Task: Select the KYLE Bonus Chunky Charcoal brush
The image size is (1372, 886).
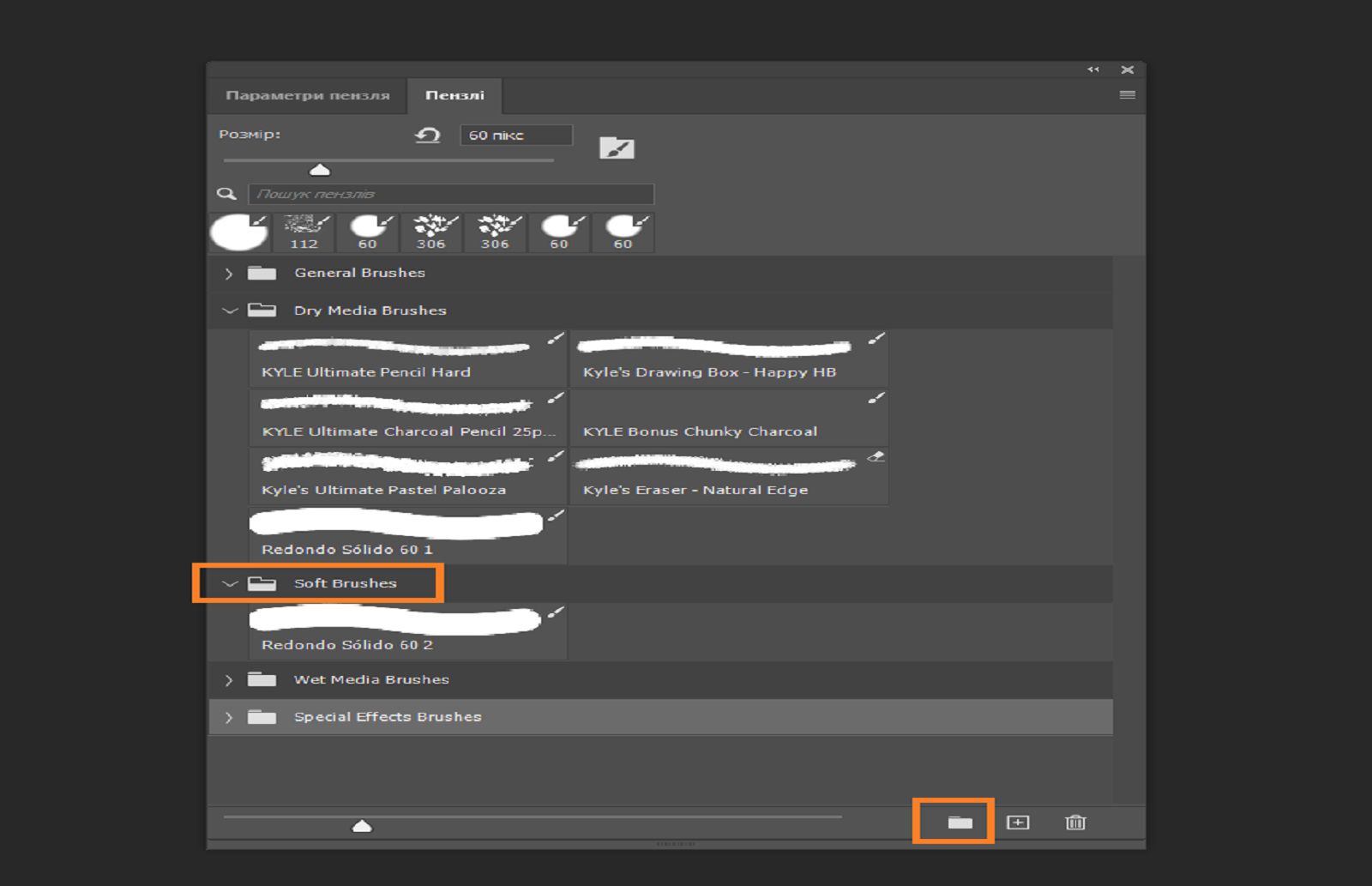Action: [729, 418]
